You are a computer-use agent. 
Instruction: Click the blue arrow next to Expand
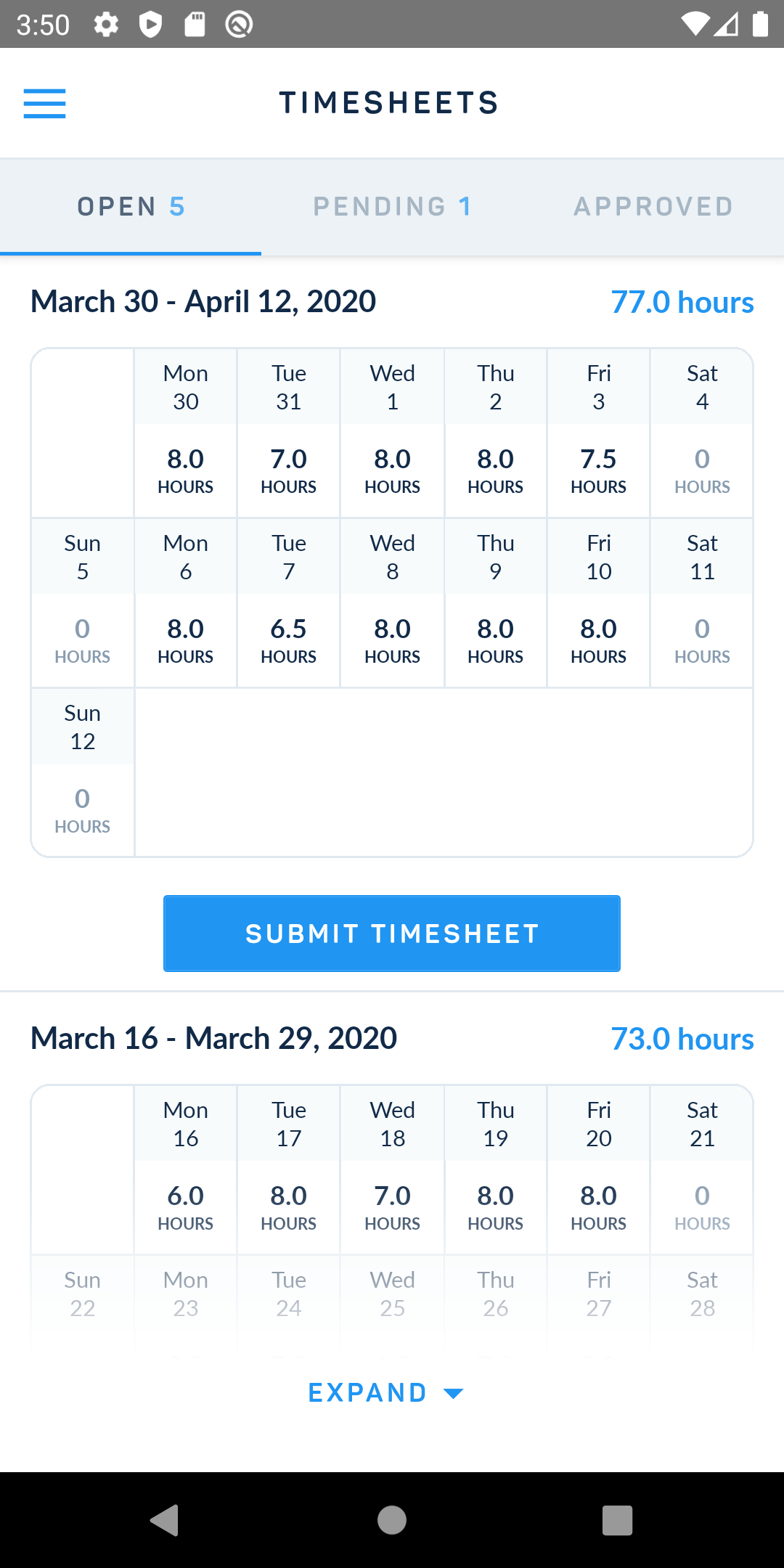point(453,1394)
